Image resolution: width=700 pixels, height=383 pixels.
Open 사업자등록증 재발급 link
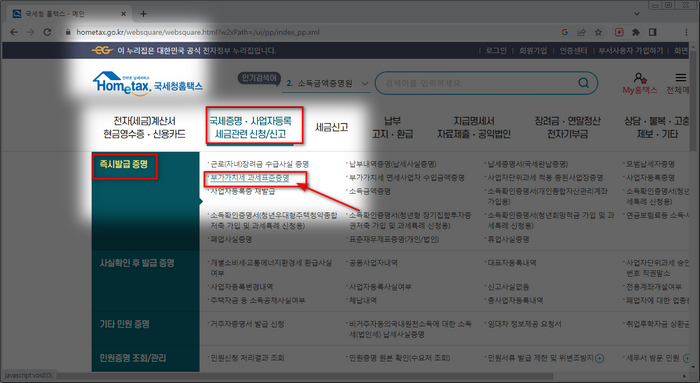coord(243,192)
